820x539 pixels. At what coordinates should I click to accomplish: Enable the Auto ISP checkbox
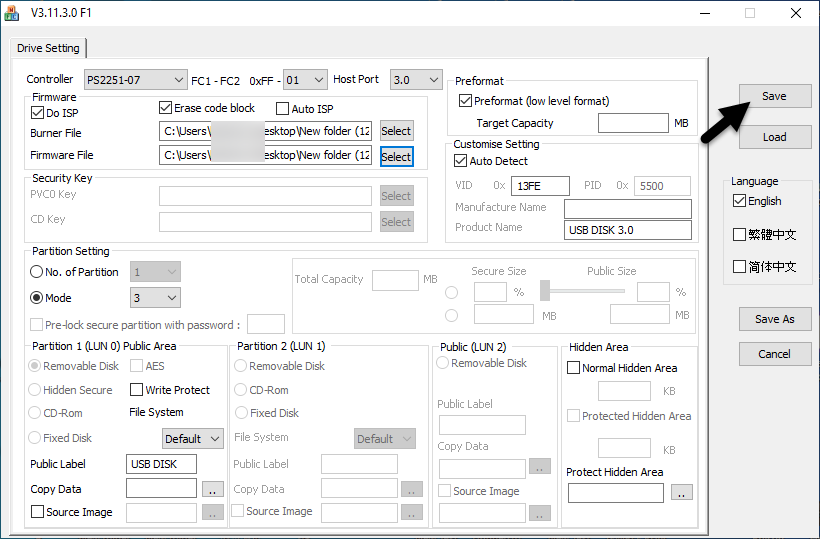[x=282, y=109]
